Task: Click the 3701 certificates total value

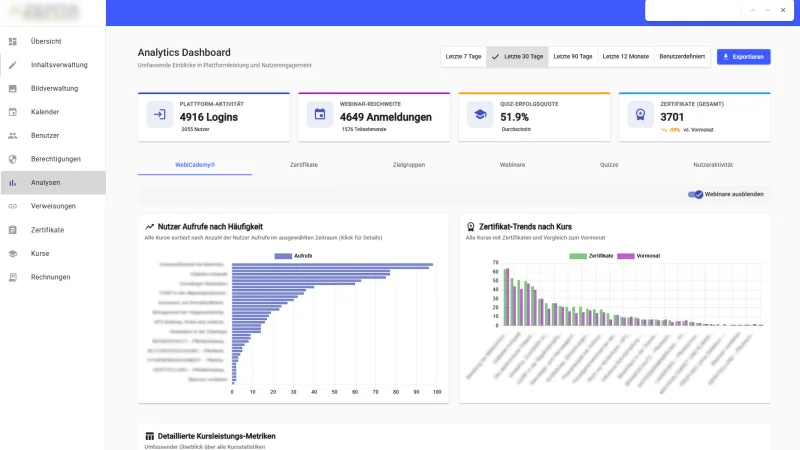Action: (x=672, y=117)
